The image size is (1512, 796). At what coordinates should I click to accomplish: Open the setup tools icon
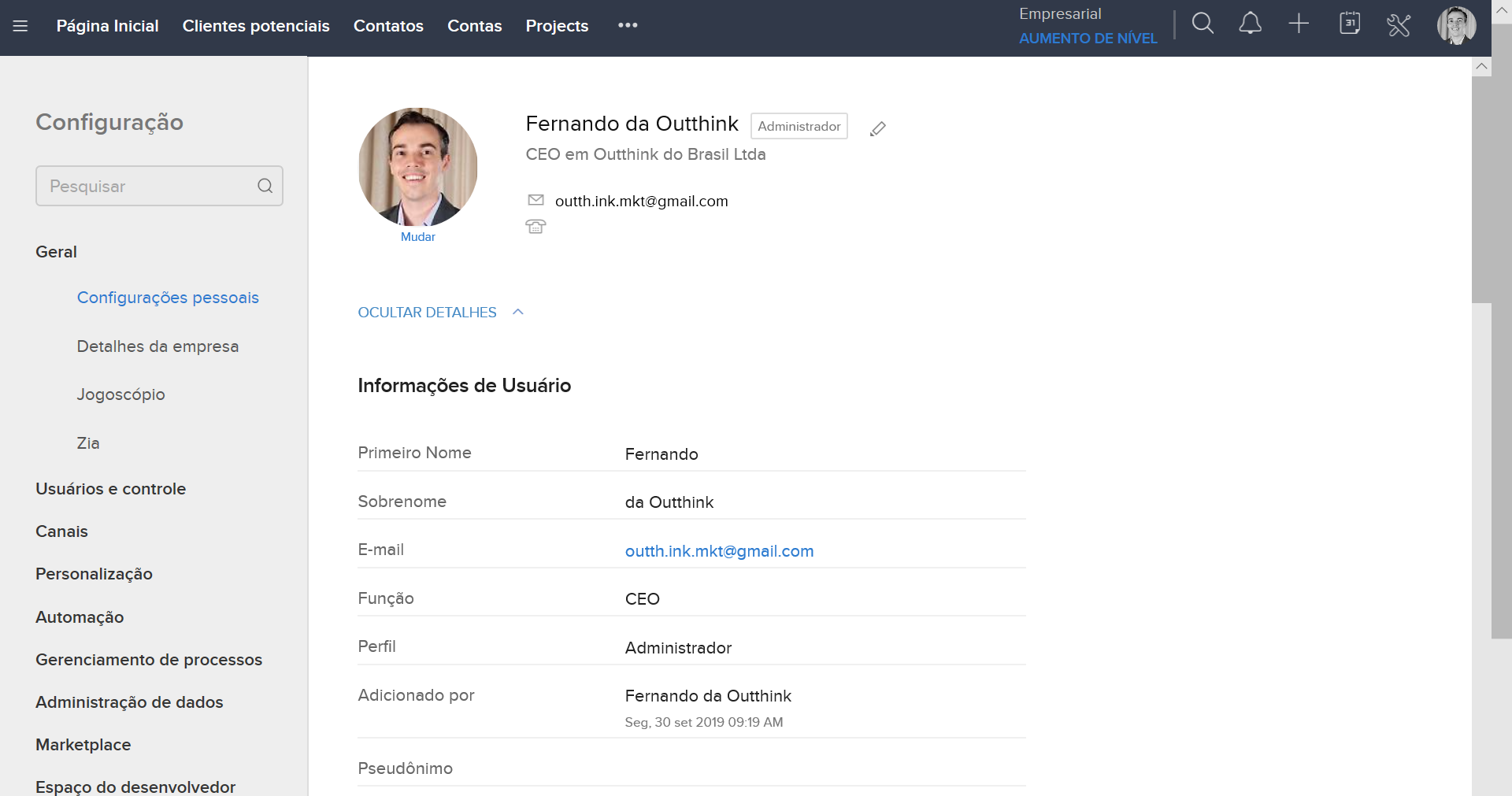point(1399,25)
